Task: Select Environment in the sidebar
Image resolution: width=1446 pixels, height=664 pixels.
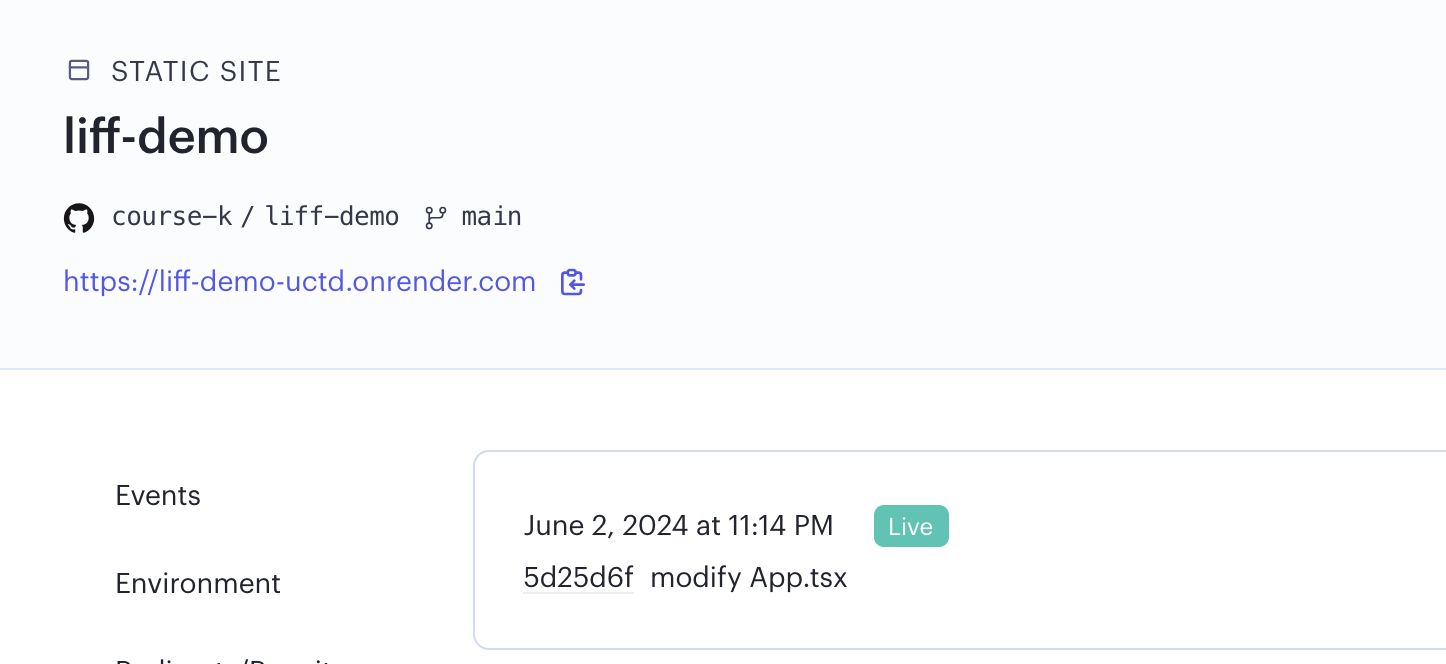Action: 197,583
